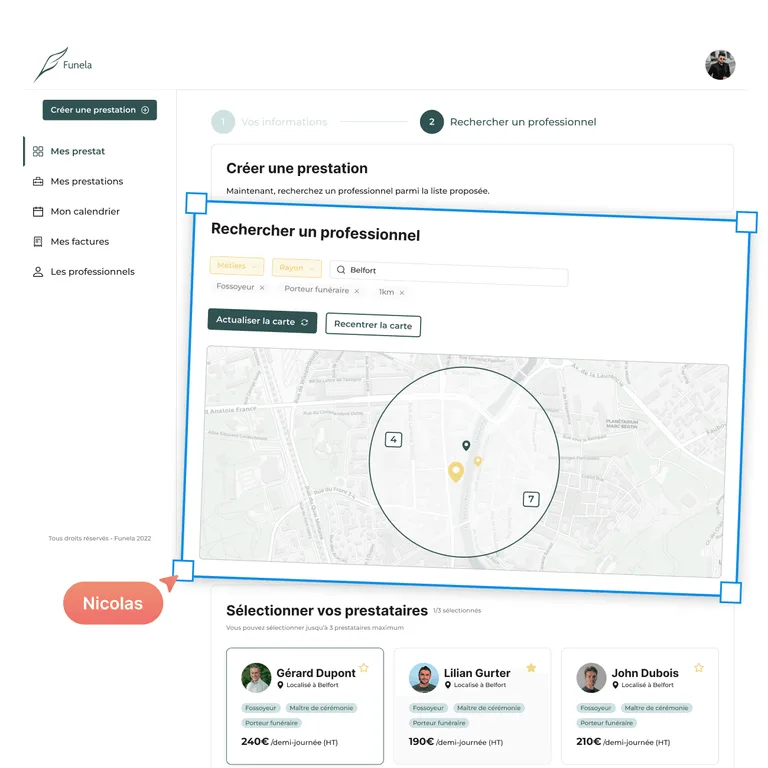This screenshot has width=768, height=768.
Task: Click Porteur funéraire tag on John Dubois card
Action: (606, 723)
